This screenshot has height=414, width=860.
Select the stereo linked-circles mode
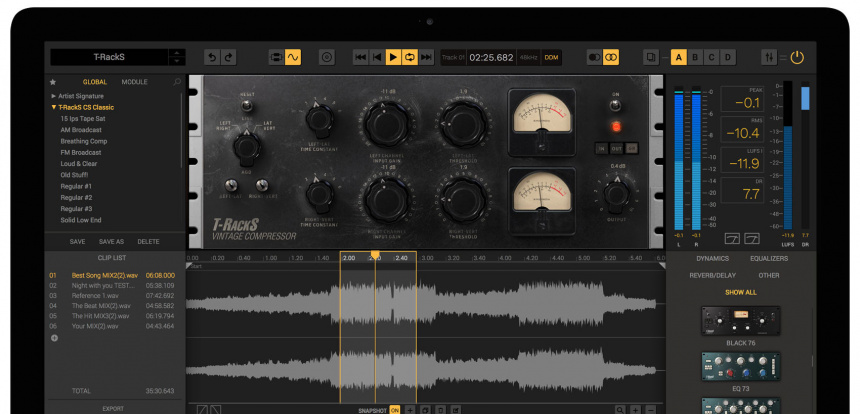pyautogui.click(x=610, y=57)
